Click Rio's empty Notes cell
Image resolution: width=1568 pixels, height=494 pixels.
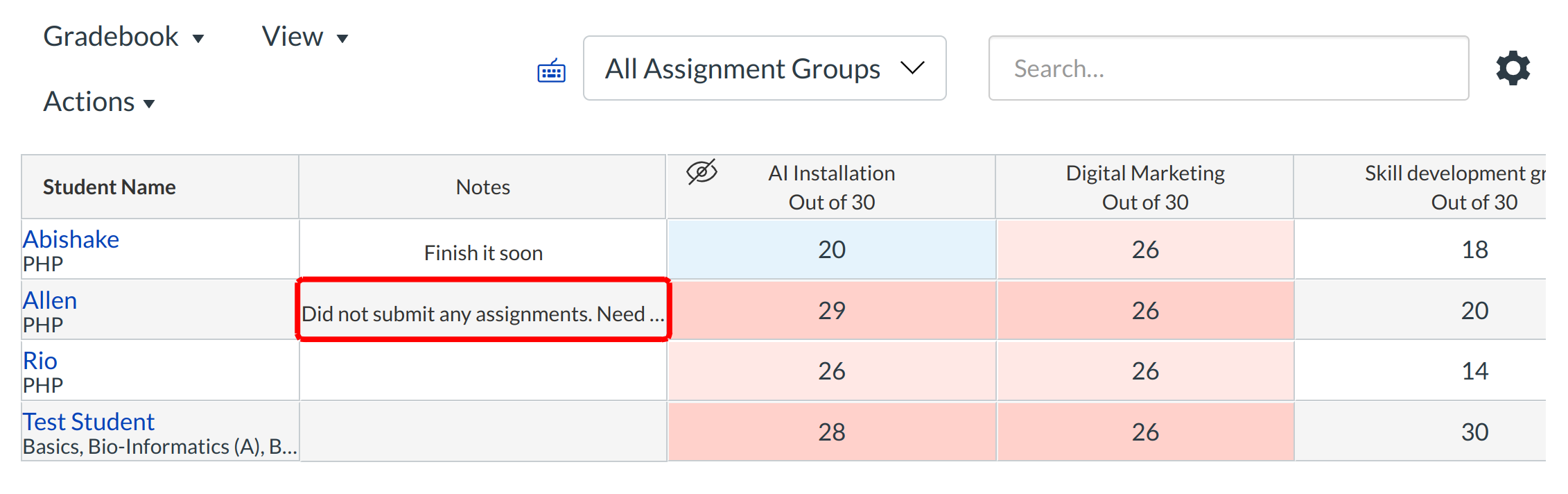[x=482, y=370]
